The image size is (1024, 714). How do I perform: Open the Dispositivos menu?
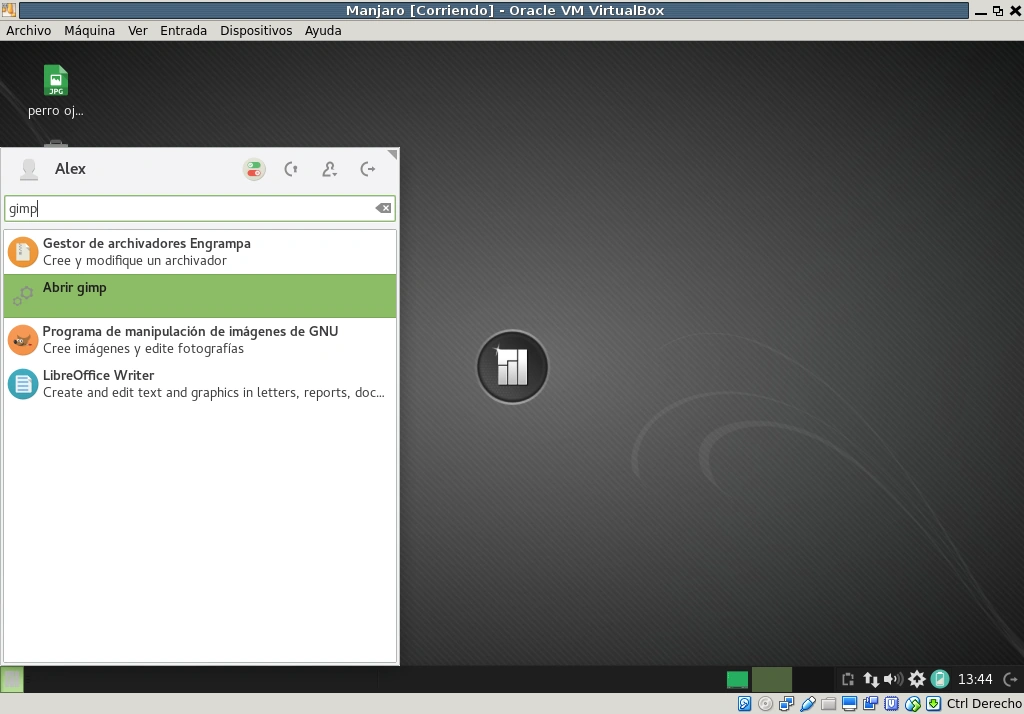(x=256, y=30)
